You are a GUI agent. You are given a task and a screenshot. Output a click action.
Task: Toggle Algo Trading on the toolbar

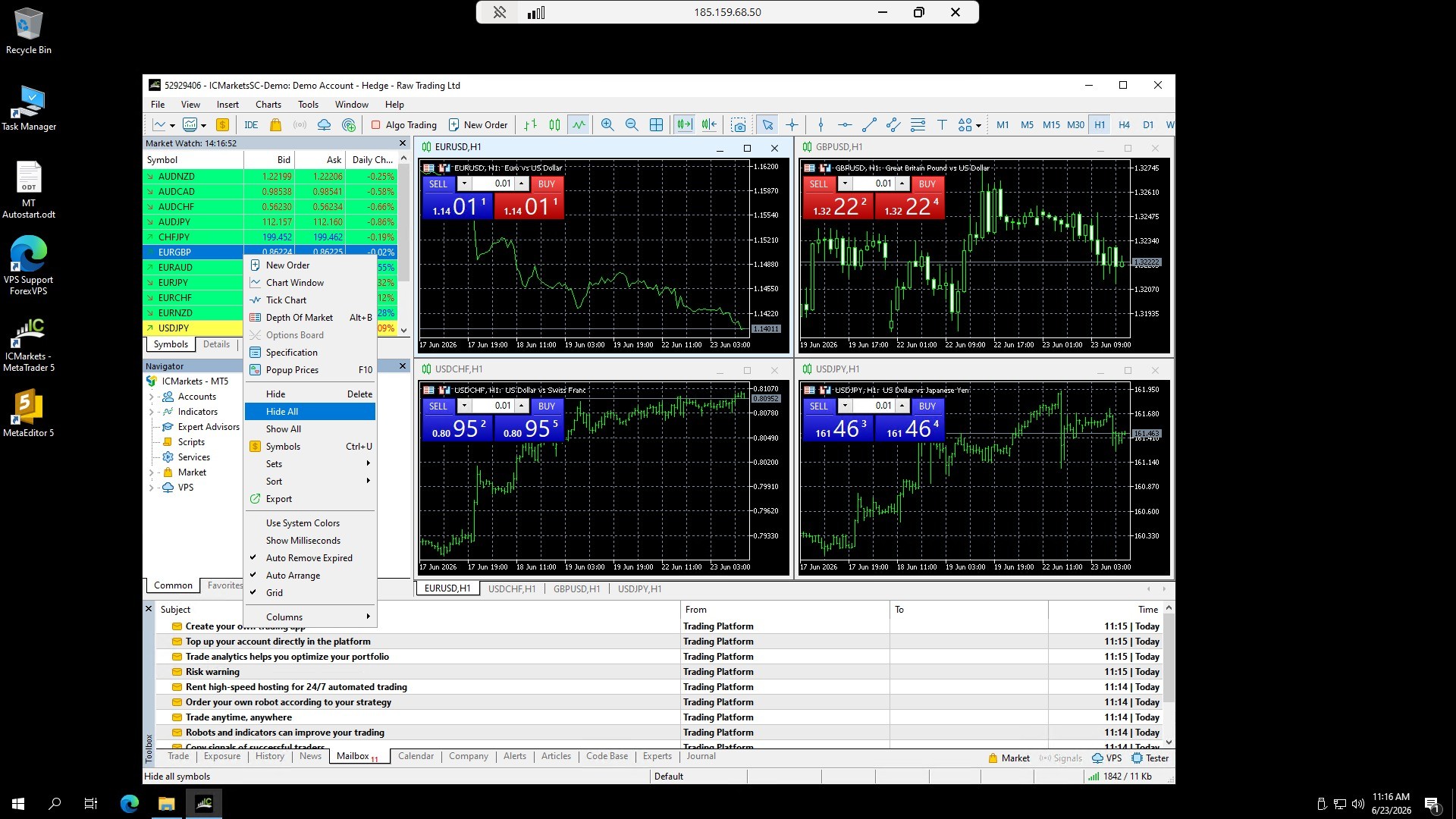[x=403, y=125]
